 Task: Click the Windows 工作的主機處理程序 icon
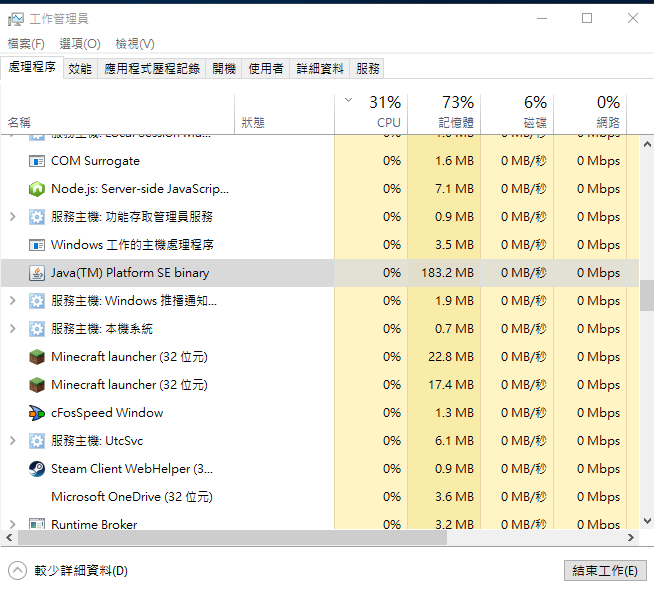[x=37, y=245]
